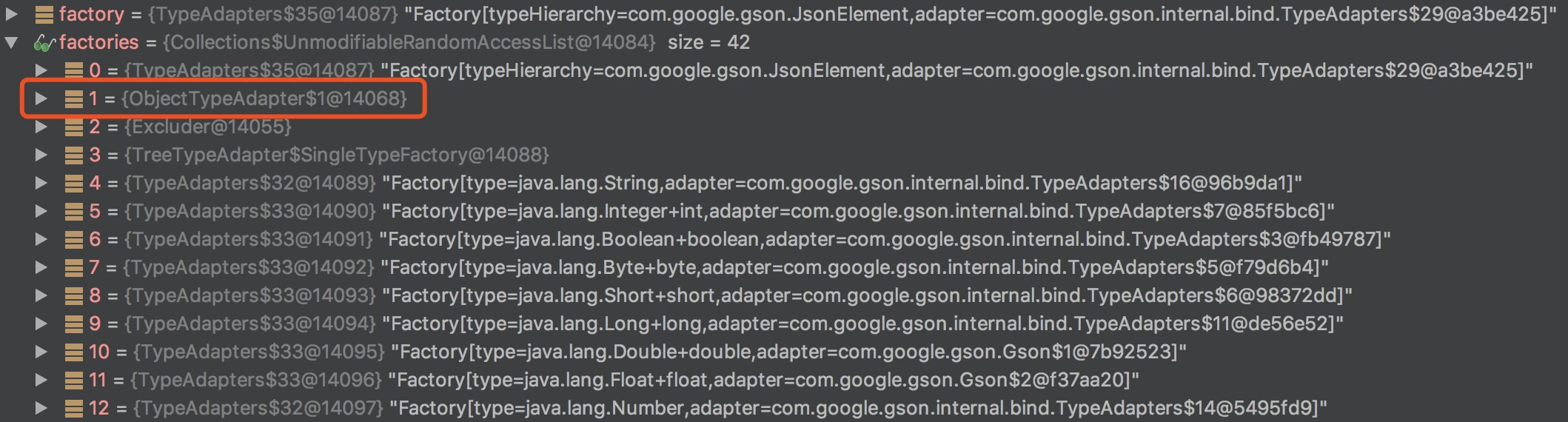The height and width of the screenshot is (422, 1568).
Task: Click the field icon of element 12
Action: tap(73, 408)
